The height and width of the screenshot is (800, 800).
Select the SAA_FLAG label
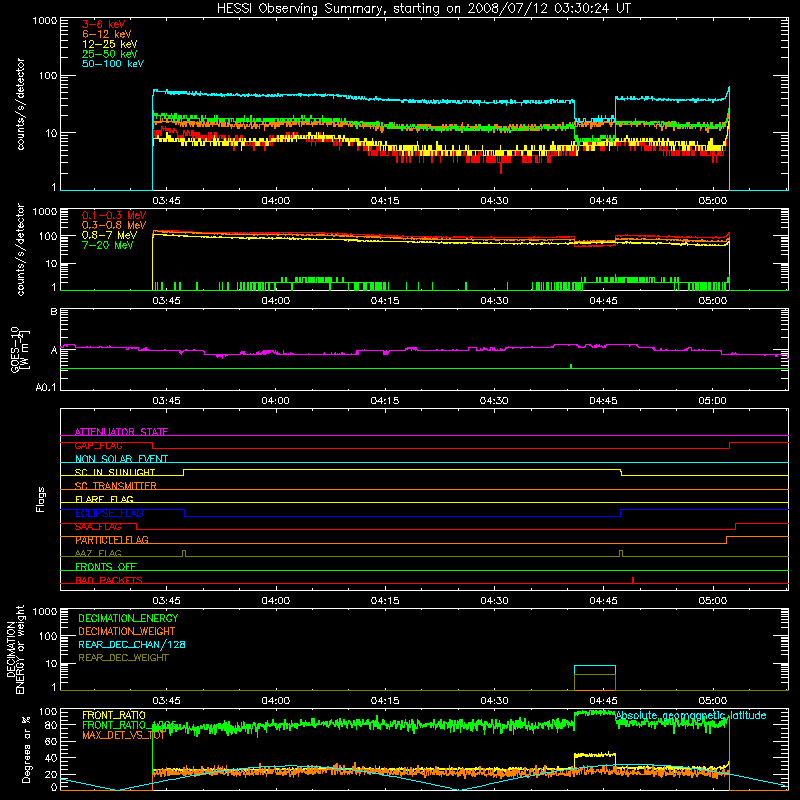click(x=98, y=527)
